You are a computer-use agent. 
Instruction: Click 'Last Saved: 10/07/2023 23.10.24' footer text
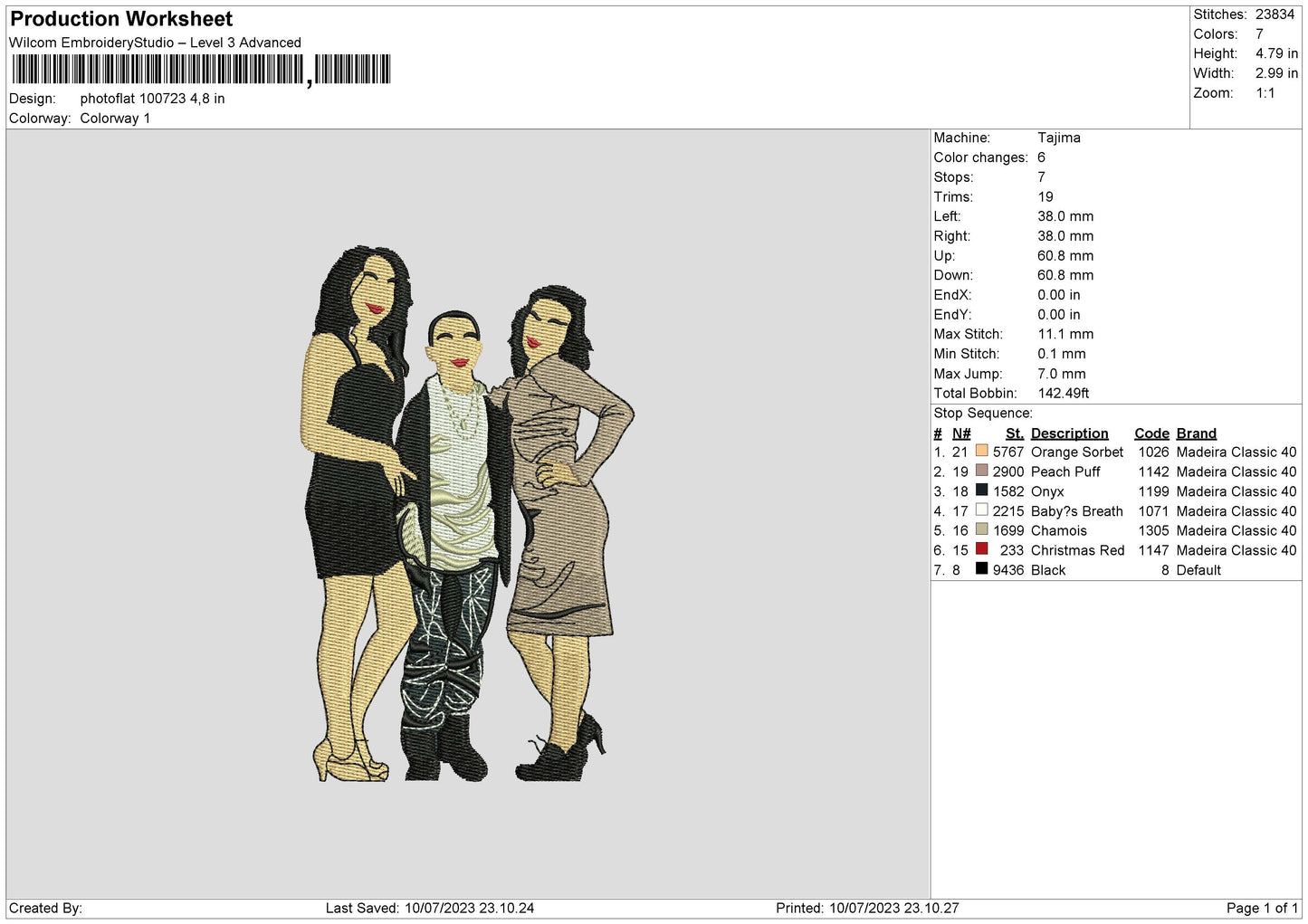430,909
